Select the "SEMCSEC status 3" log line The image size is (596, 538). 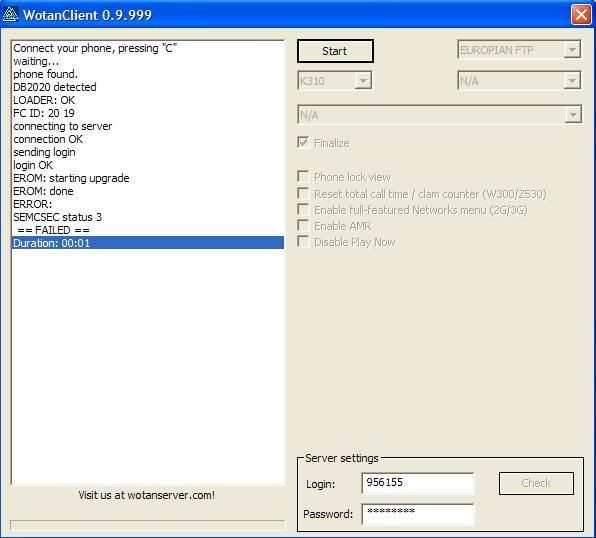tap(148, 217)
